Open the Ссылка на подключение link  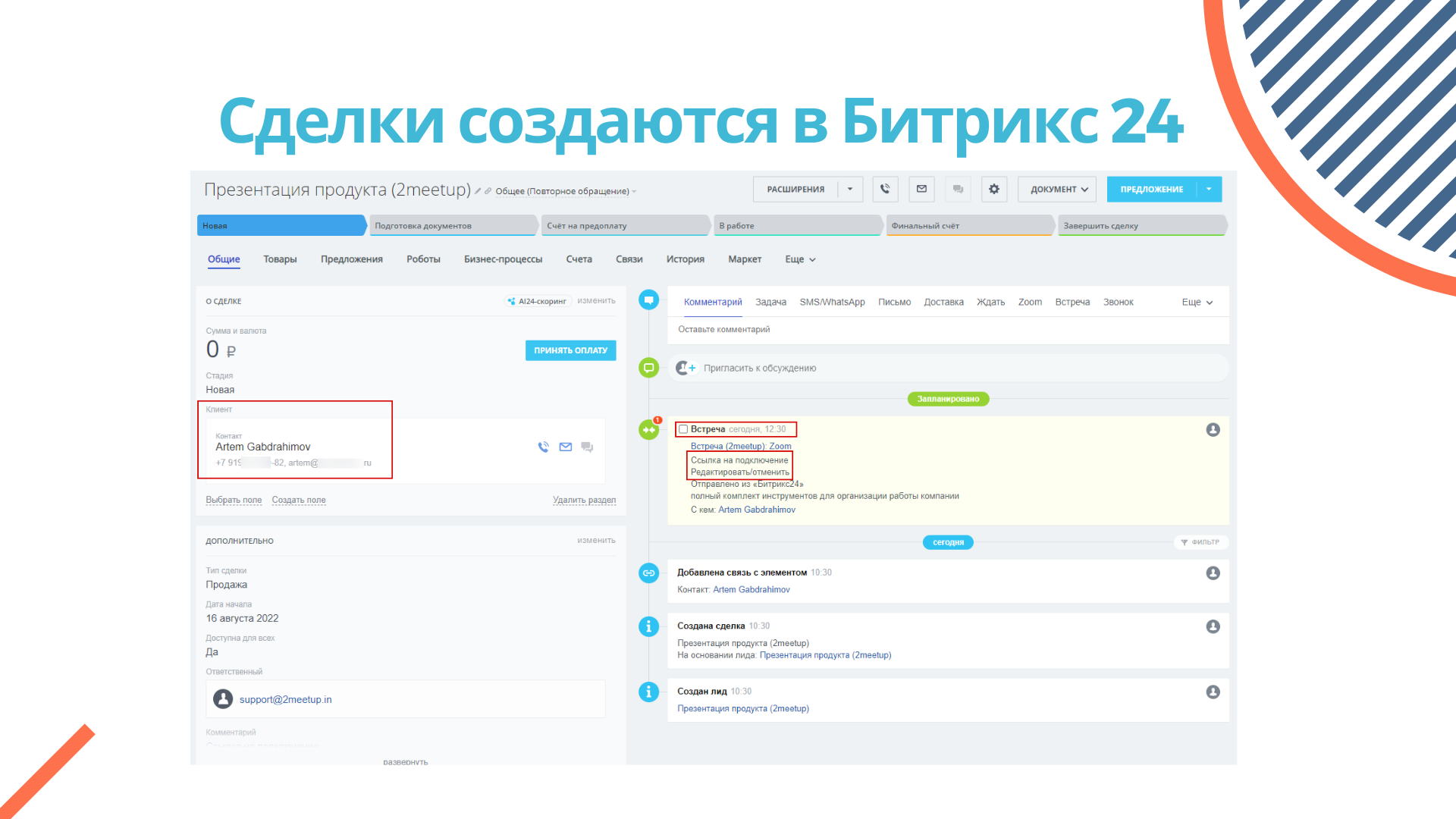pyautogui.click(x=739, y=460)
